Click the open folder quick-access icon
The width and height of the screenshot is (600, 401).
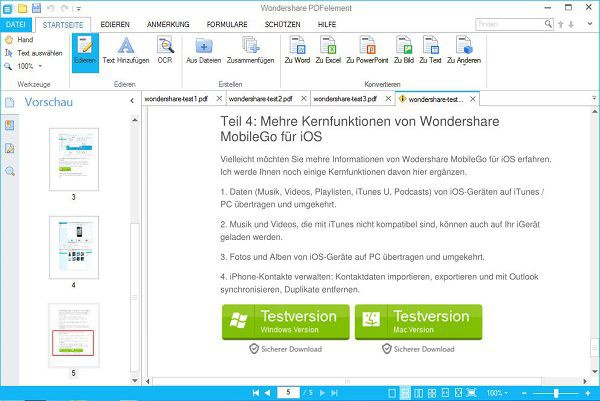coord(22,8)
